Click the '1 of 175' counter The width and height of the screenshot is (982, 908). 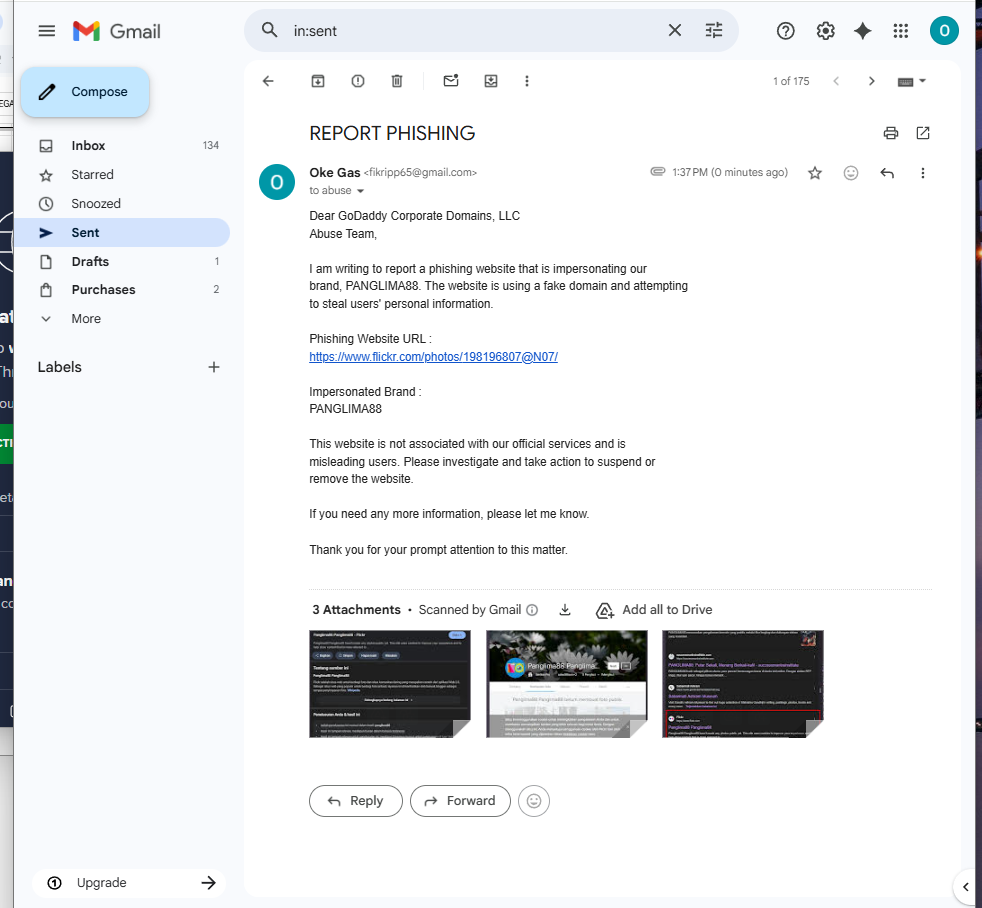[x=791, y=81]
